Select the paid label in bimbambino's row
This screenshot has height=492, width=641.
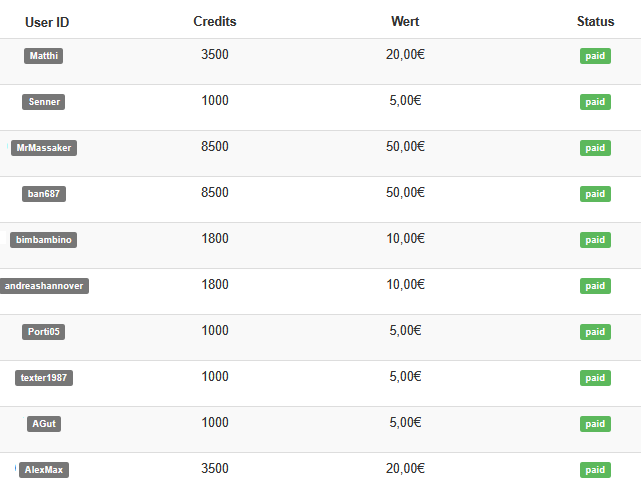(x=595, y=240)
